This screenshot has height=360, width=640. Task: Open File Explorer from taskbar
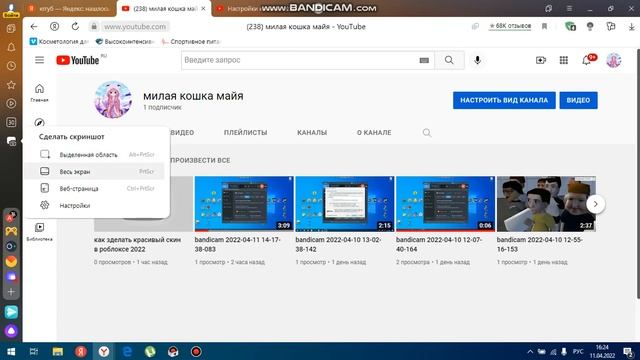pos(58,352)
